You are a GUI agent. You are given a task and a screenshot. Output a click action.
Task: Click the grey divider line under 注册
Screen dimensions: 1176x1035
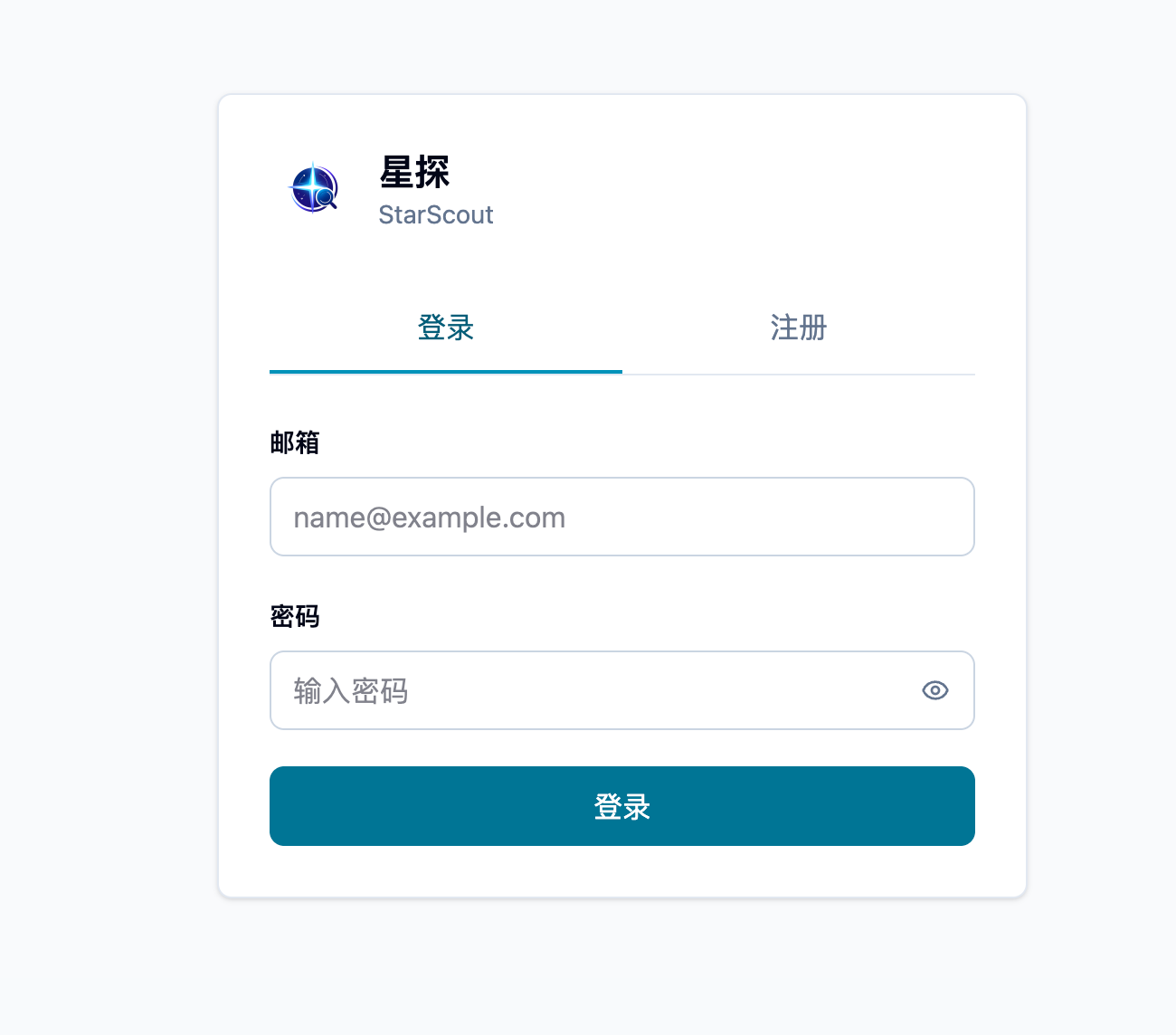coord(799,374)
